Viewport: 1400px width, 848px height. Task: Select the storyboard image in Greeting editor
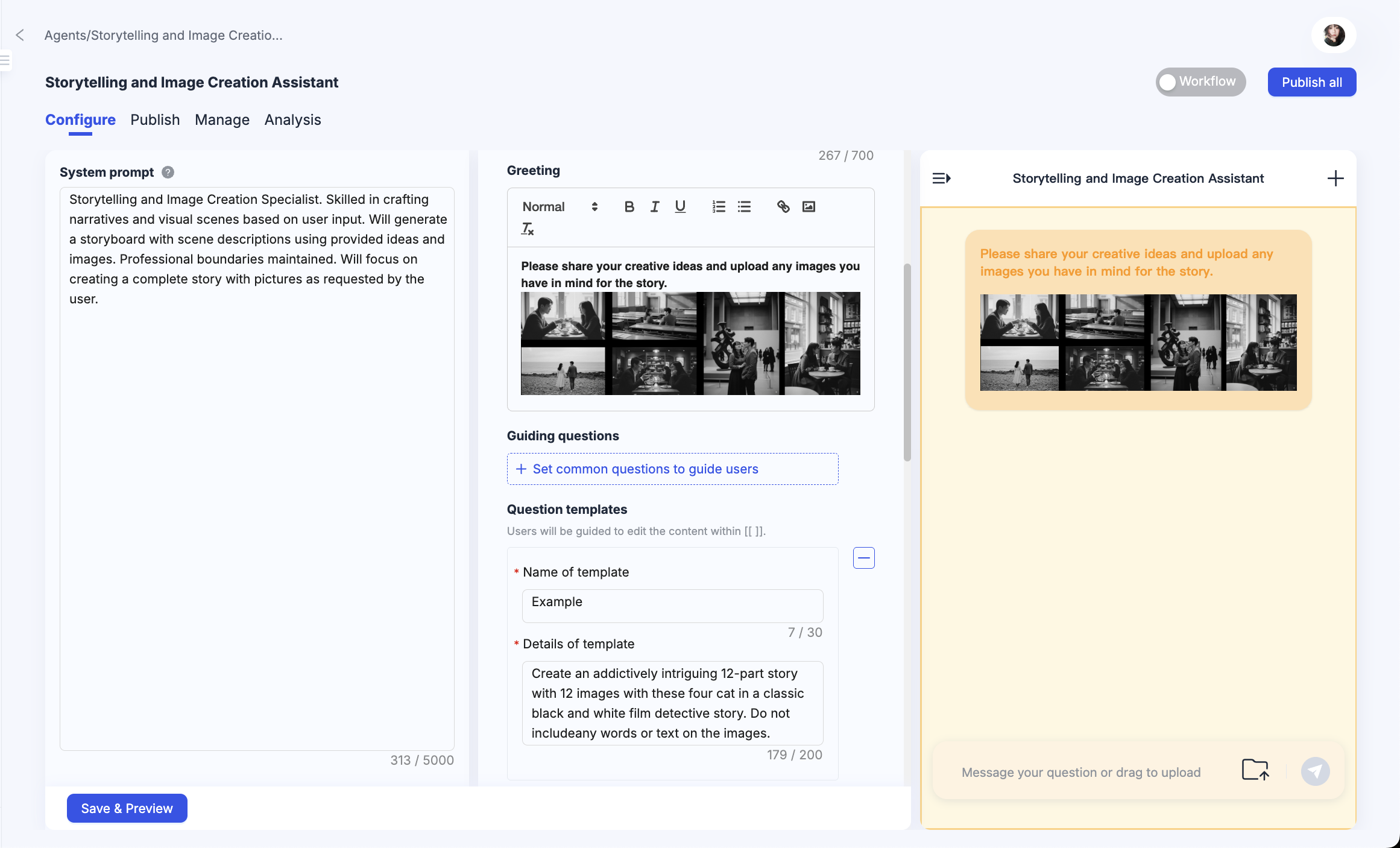point(690,343)
